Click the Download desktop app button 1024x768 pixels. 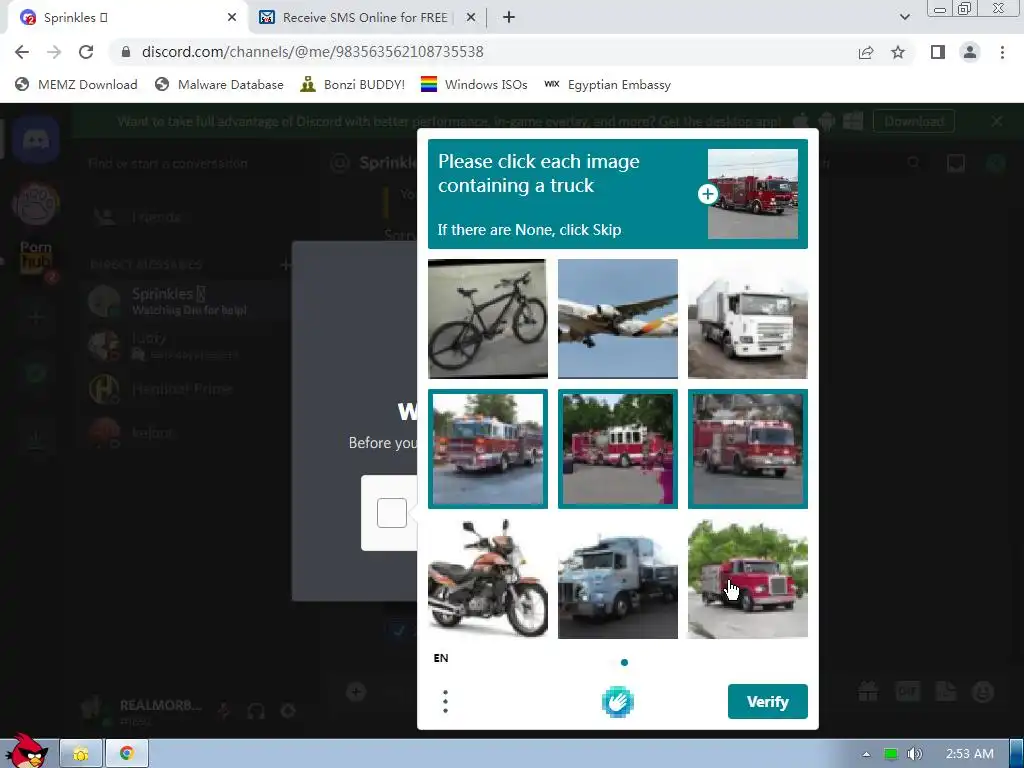(914, 121)
